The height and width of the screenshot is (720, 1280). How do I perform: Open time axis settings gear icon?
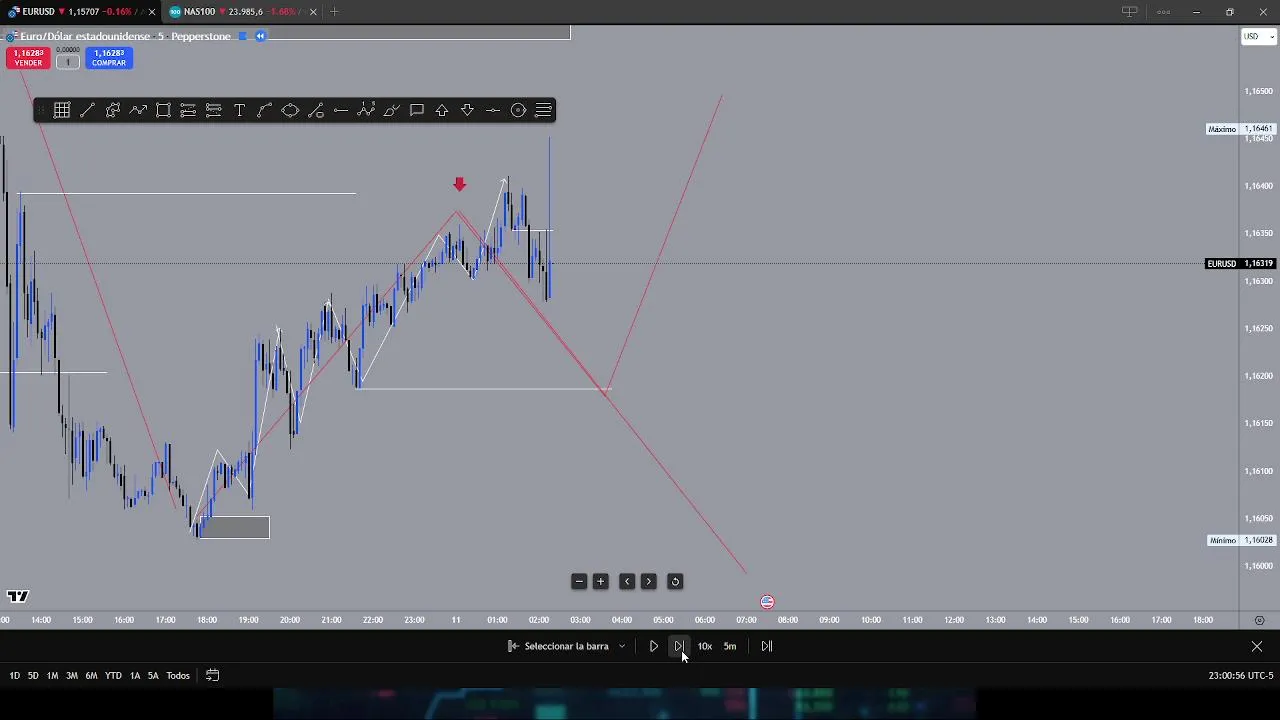(1260, 620)
